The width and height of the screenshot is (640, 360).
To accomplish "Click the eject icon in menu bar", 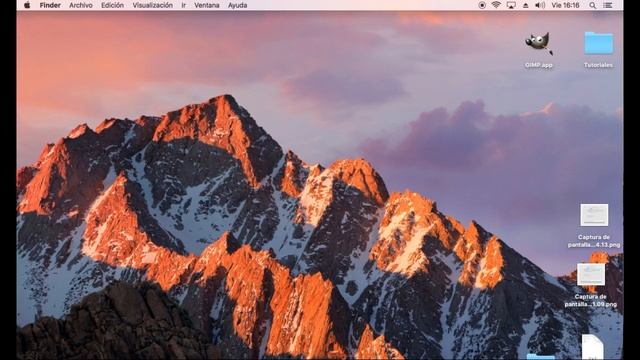I will (526, 5).
